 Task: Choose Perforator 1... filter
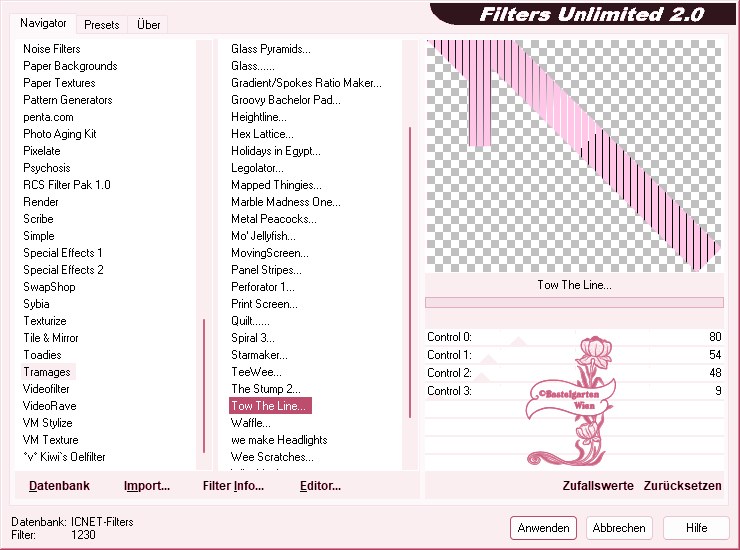click(x=262, y=287)
